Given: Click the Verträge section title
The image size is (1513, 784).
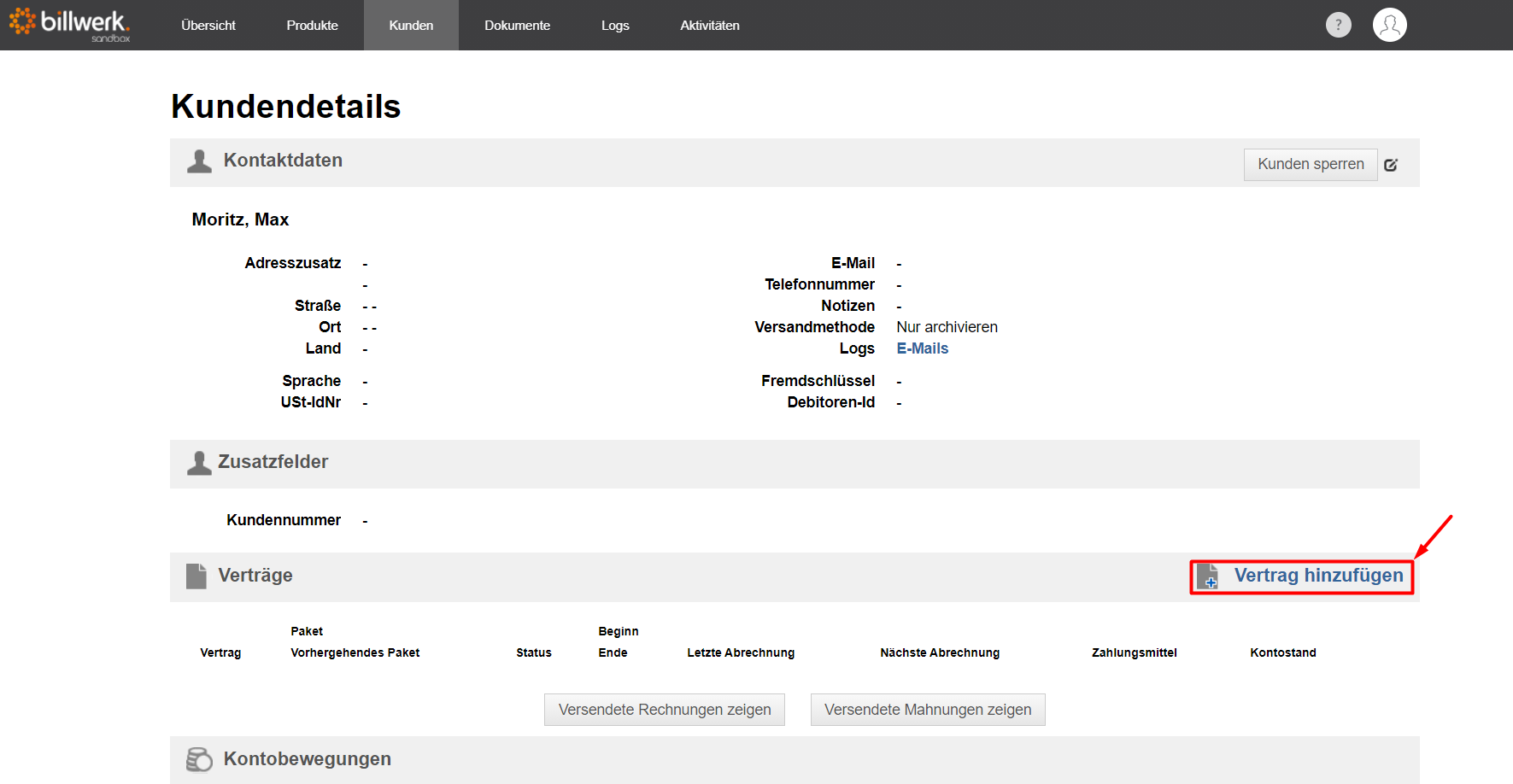Looking at the screenshot, I should (255, 576).
